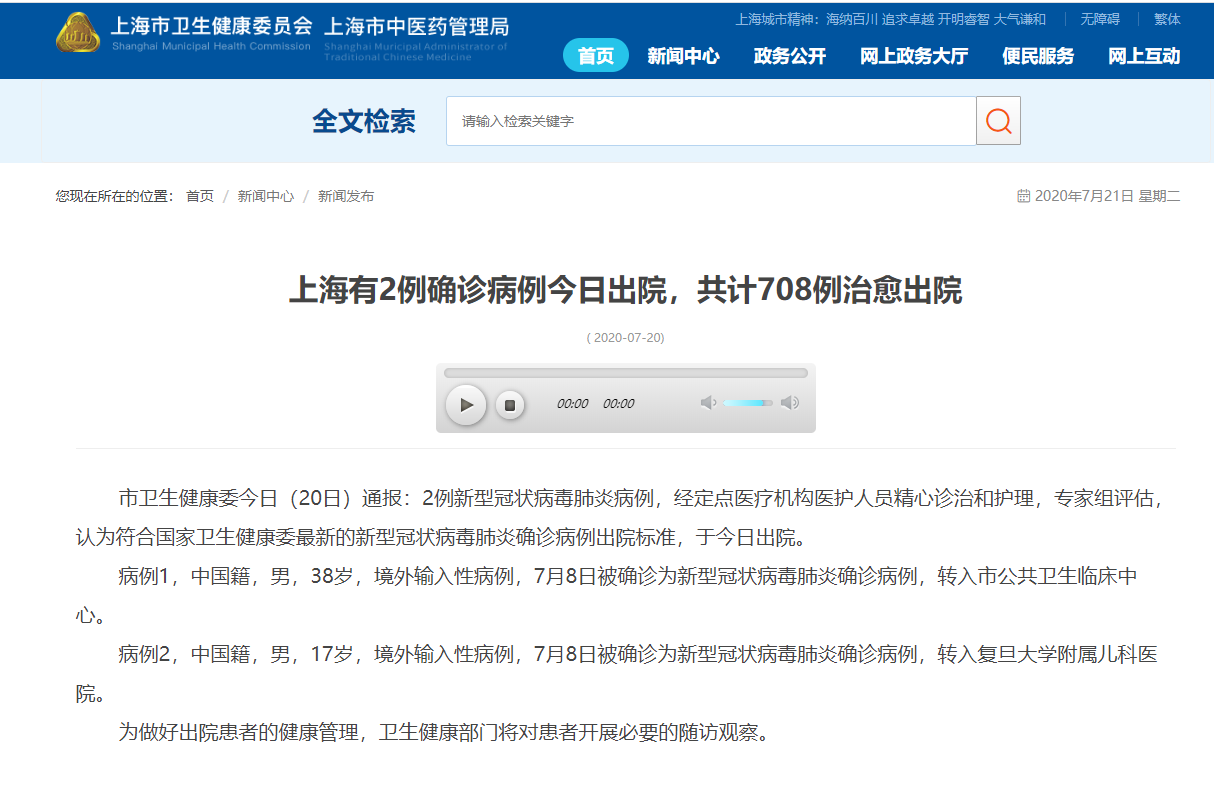Click 首页 in the breadcrumb trail
1214x806 pixels.
click(200, 196)
